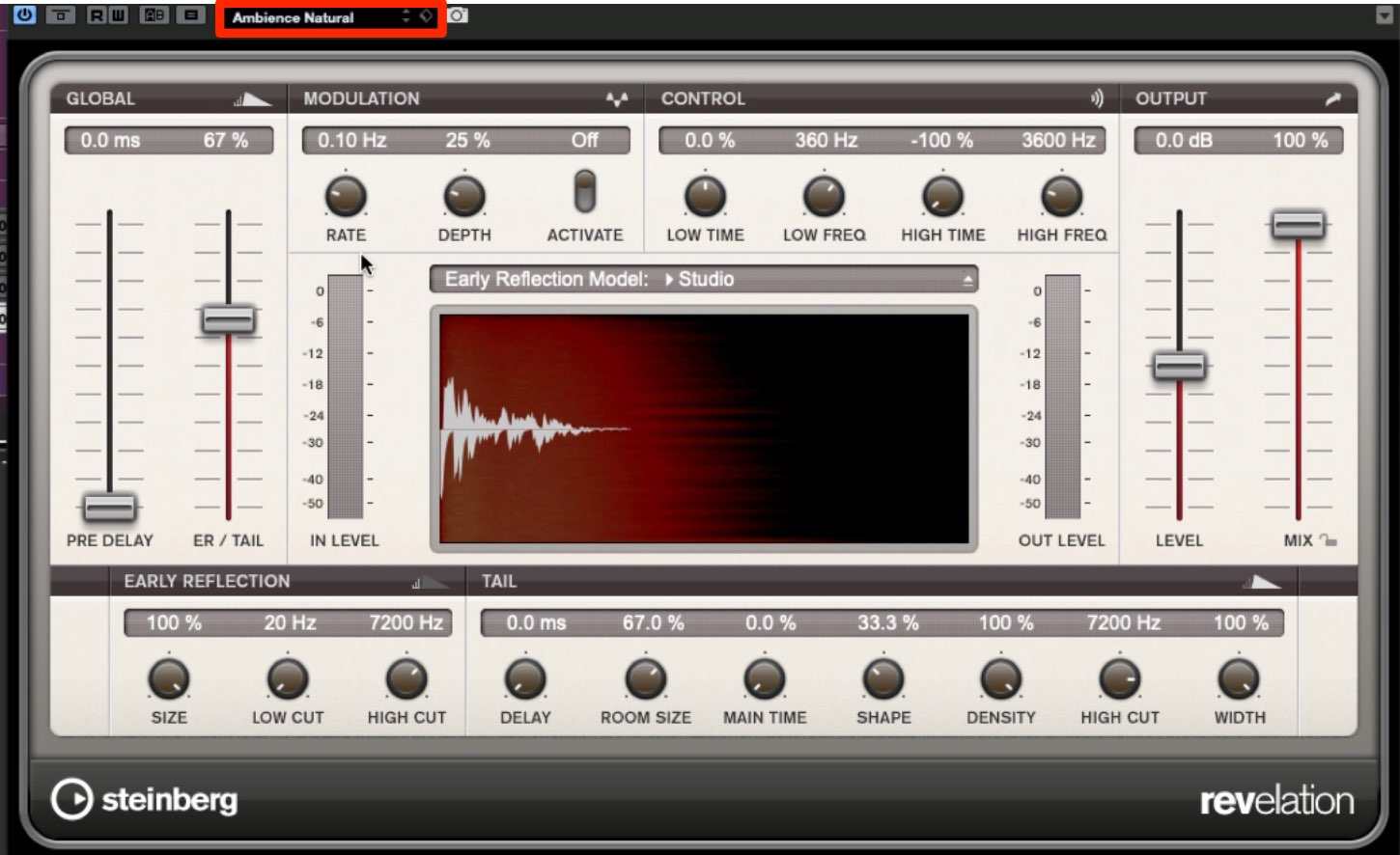Click the ER / Tail slider handle
The height and width of the screenshot is (855, 1400).
point(228,319)
